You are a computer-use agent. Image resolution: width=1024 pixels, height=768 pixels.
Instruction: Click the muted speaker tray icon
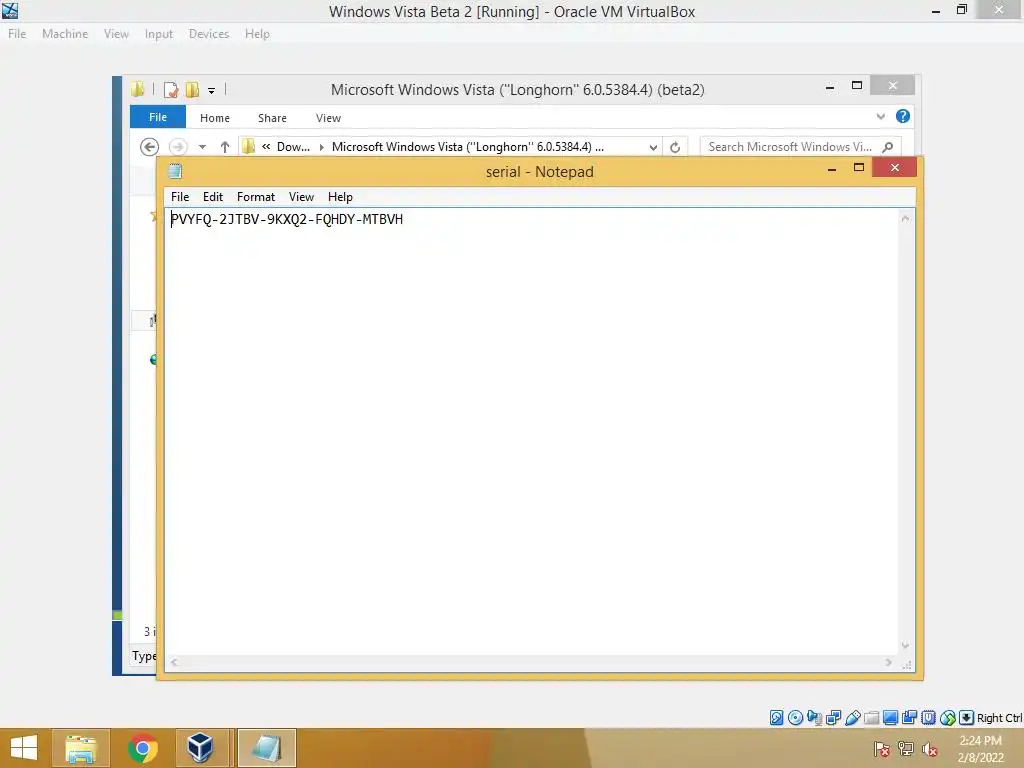929,748
